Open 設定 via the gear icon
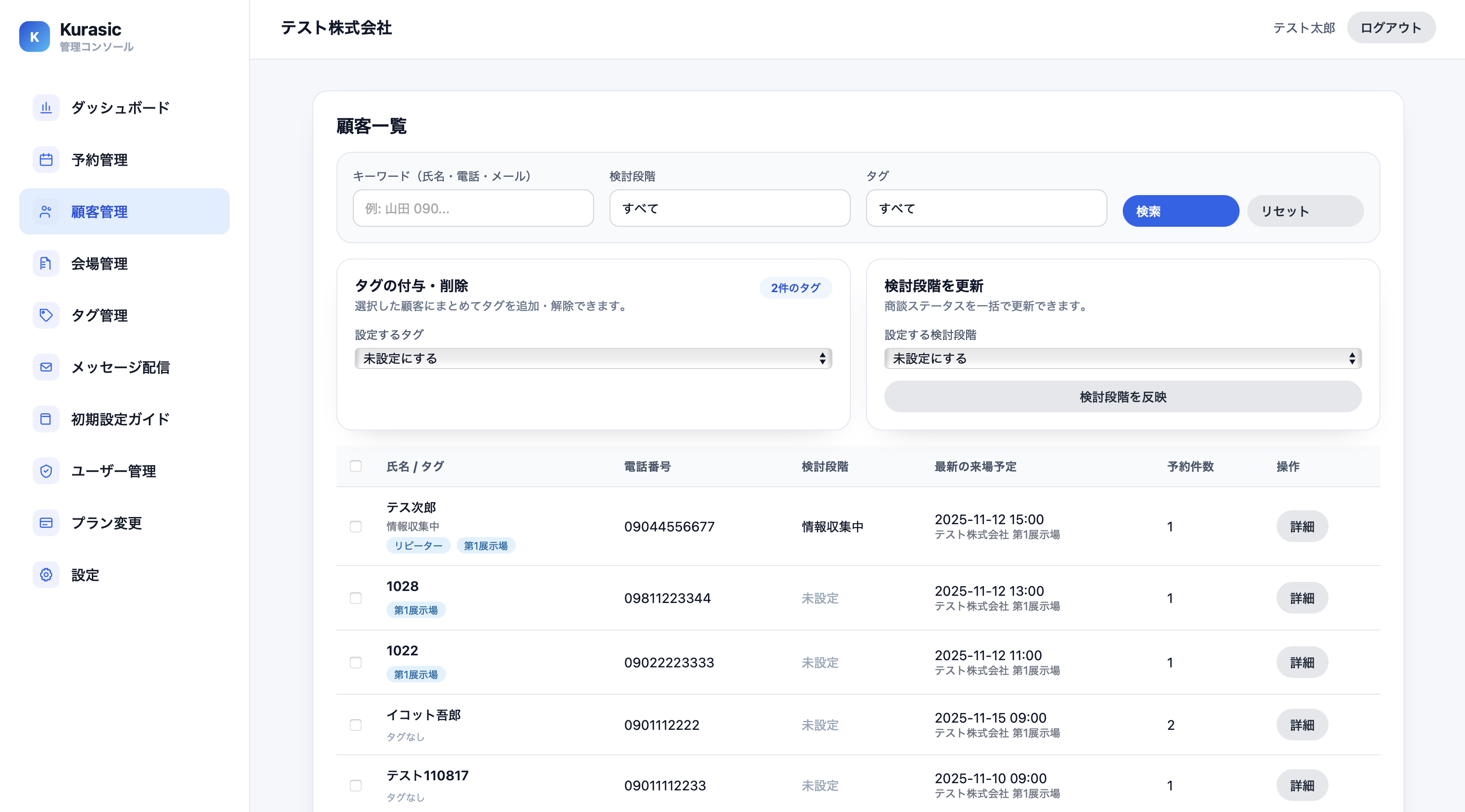This screenshot has height=812, width=1465. point(46,575)
